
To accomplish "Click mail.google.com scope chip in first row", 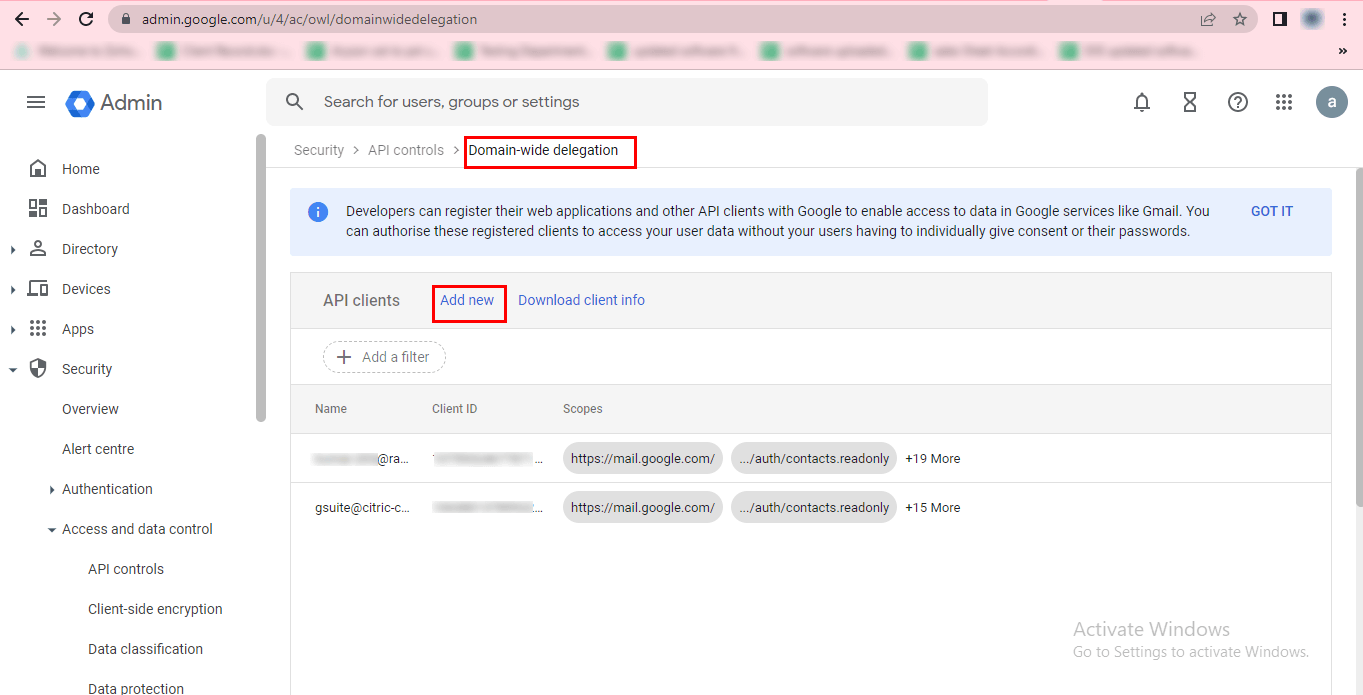I will pos(642,458).
